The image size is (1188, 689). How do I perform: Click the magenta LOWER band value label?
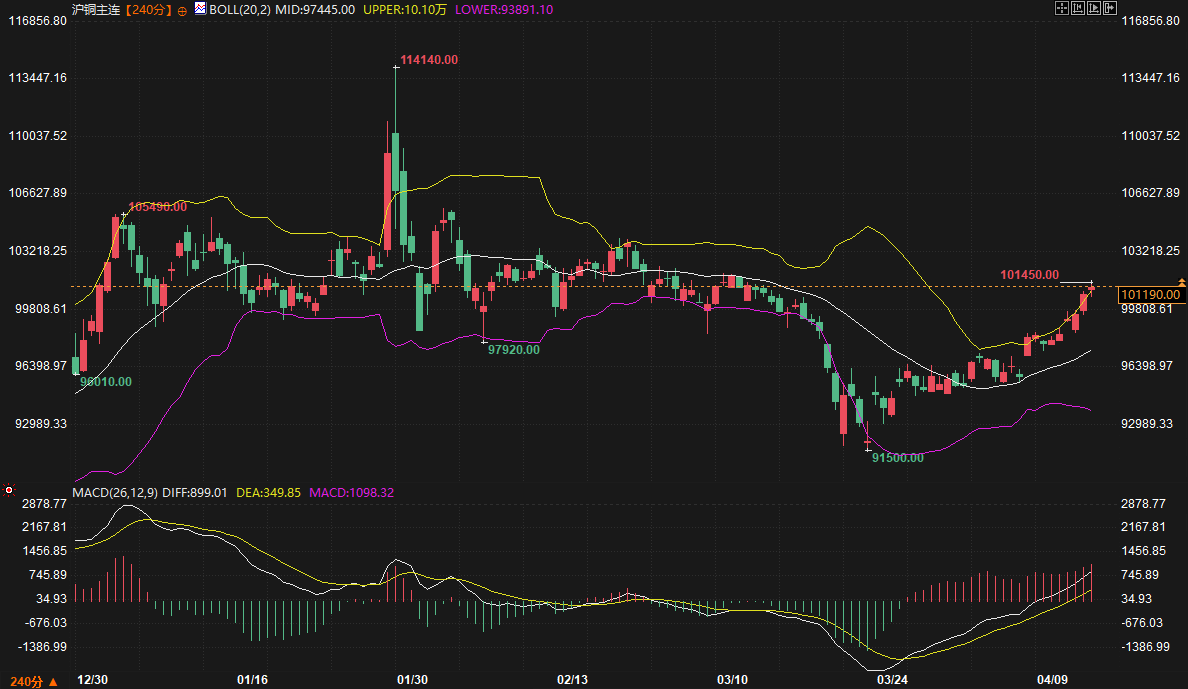[x=504, y=9]
